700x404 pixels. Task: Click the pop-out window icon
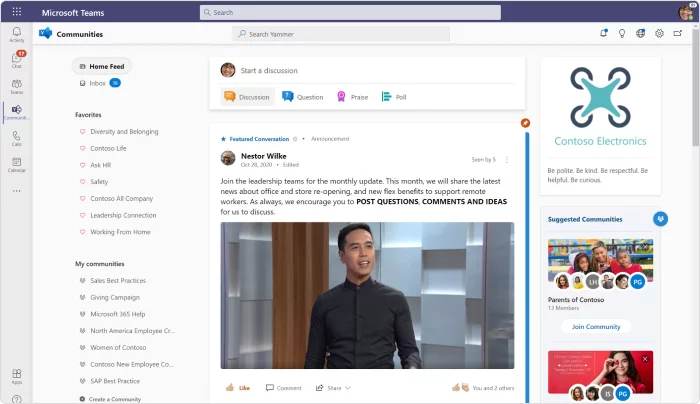(678, 33)
